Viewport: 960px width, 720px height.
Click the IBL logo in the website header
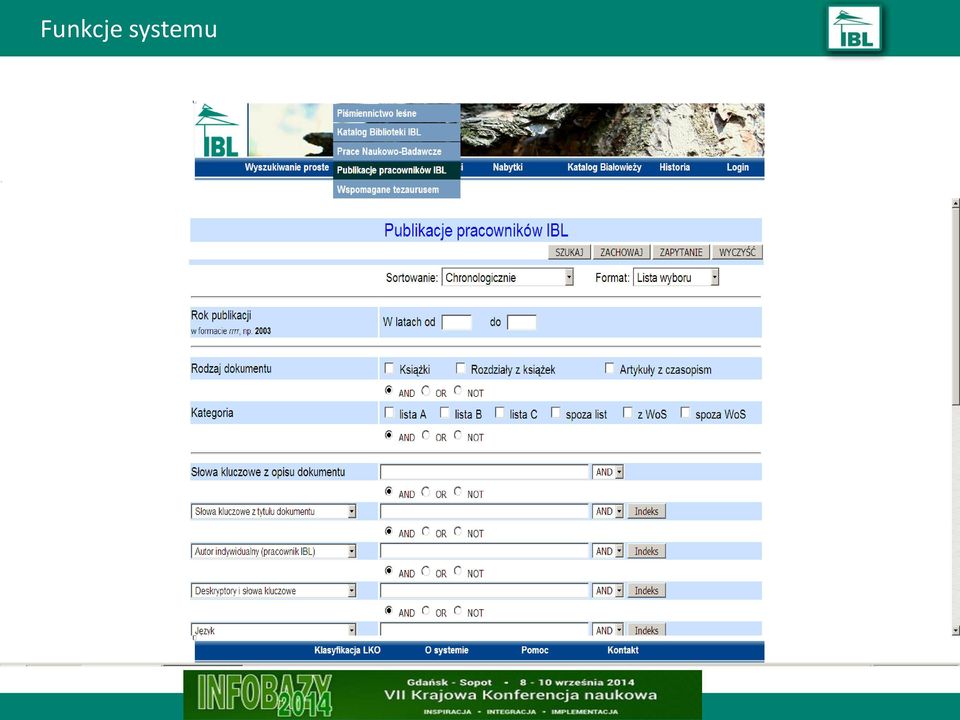[x=217, y=130]
